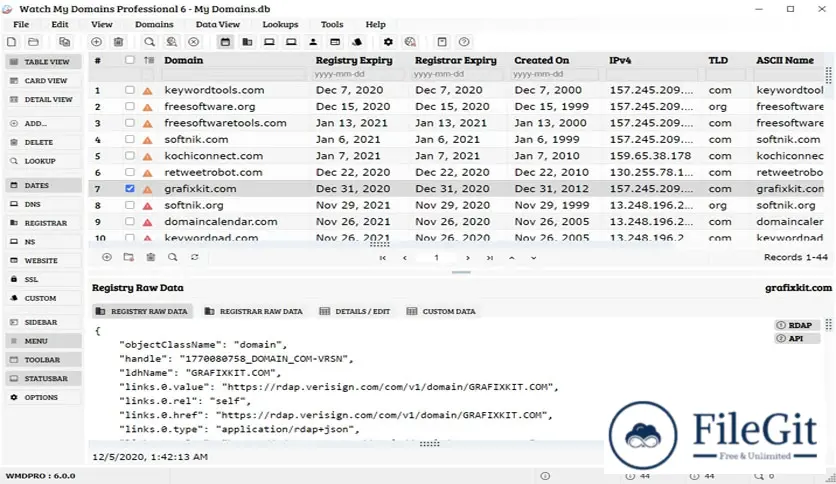Click the trash delete icon in top toolbar
The image size is (836, 484).
[x=118, y=42]
